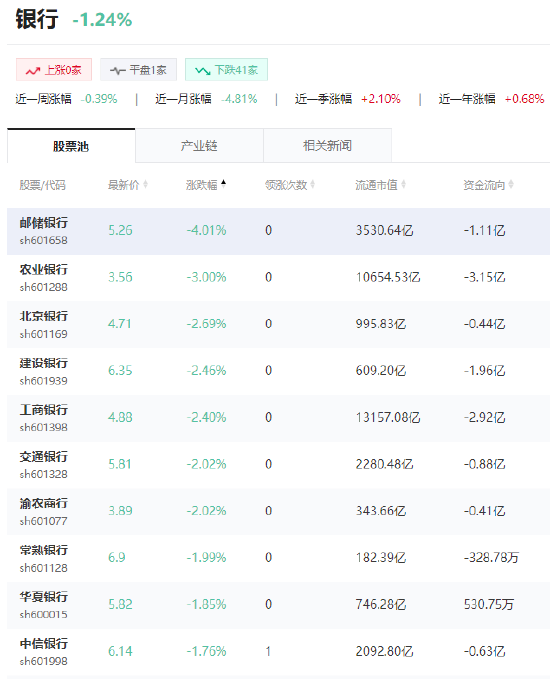Select the green falling trend icon
Image resolution: width=550 pixels, height=679 pixels.
(x=202, y=71)
